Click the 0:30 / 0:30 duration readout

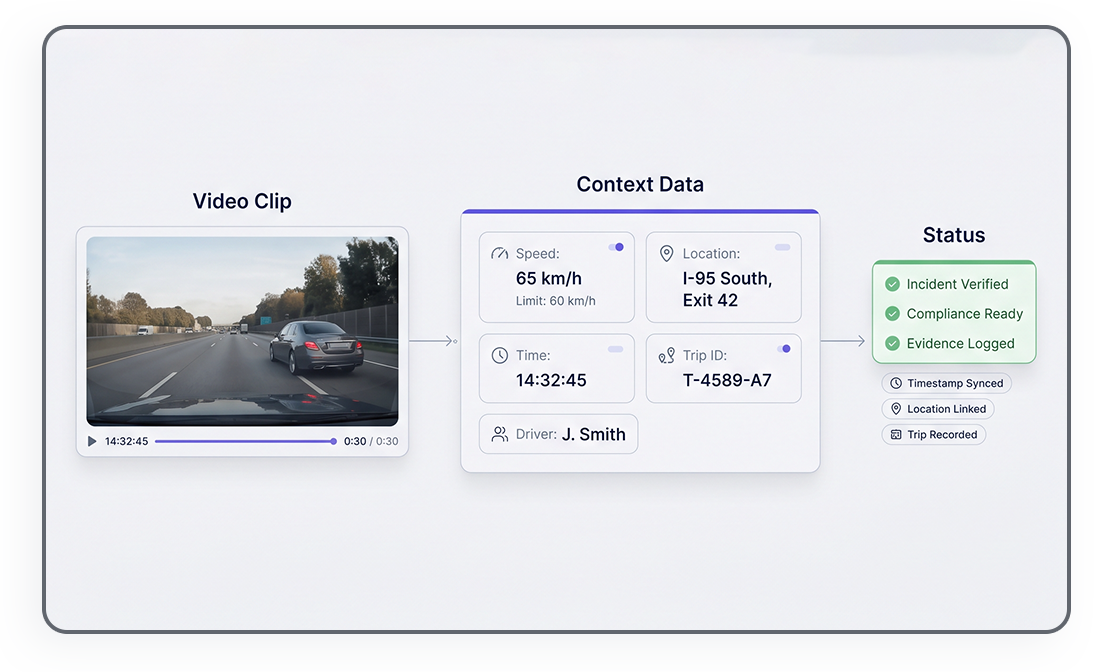click(371, 441)
